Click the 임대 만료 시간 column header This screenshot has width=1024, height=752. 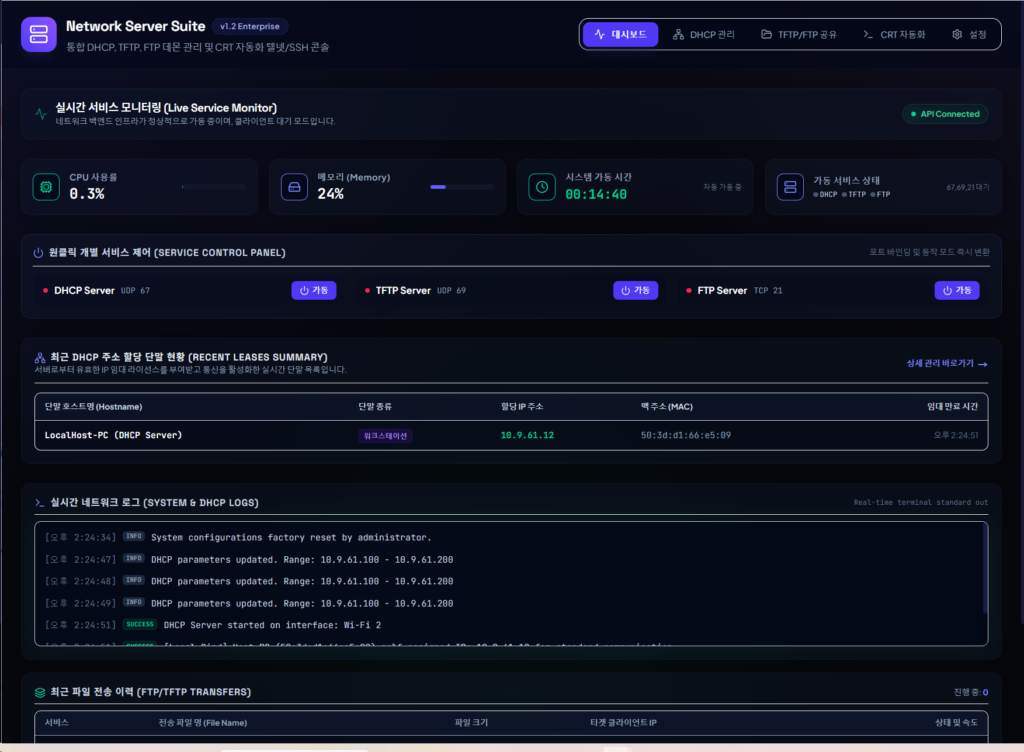click(x=952, y=407)
